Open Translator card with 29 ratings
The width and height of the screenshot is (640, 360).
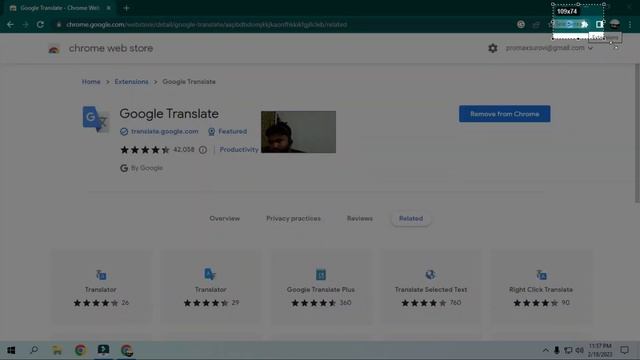(211, 287)
